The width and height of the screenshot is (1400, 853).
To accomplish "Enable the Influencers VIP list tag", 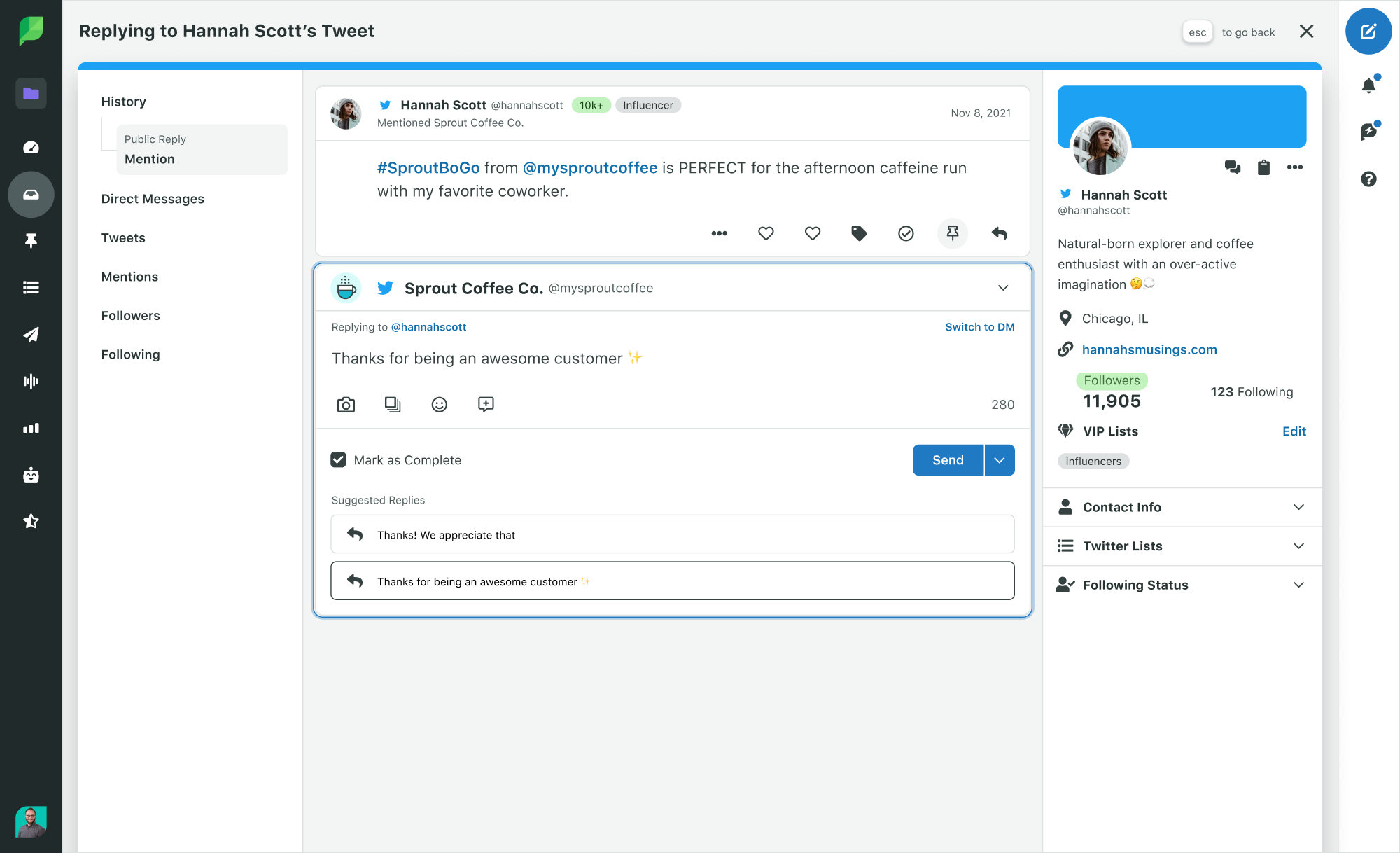I will 1093,461.
